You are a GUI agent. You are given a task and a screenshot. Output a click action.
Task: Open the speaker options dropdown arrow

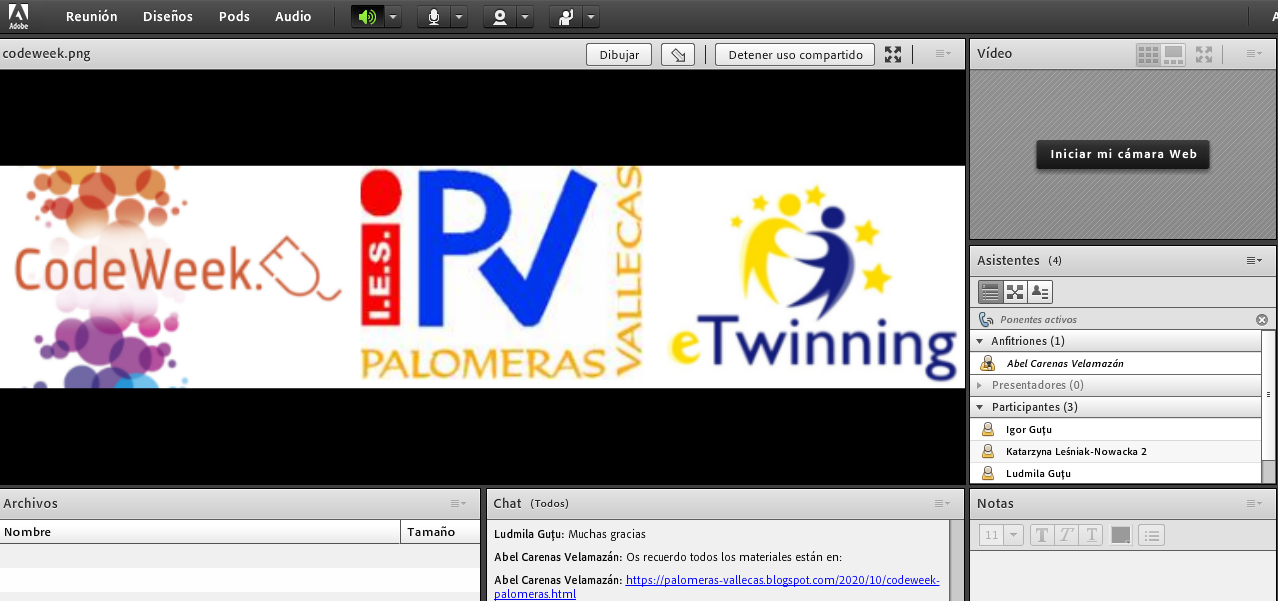(x=393, y=17)
